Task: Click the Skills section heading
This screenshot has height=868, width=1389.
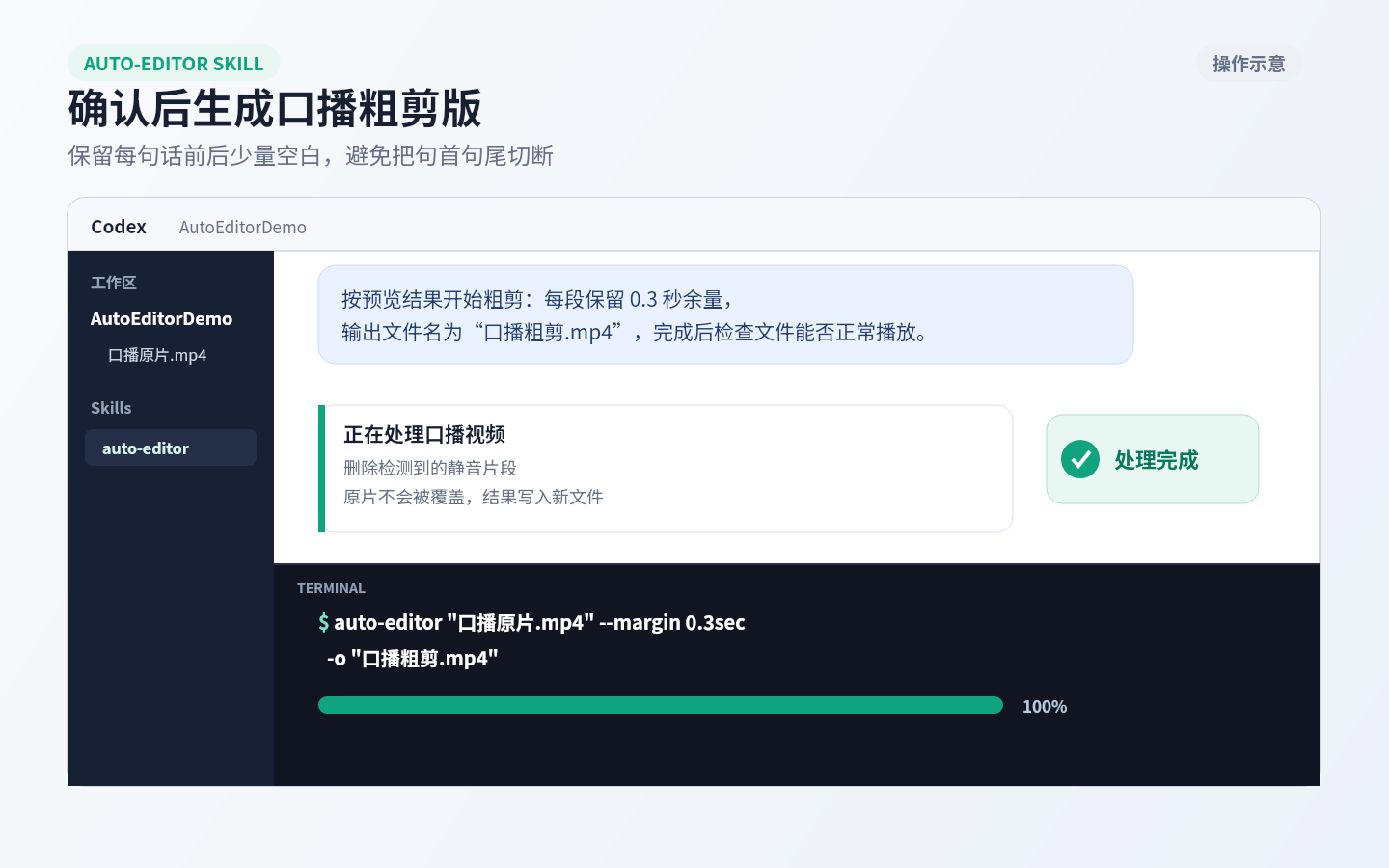Action: pyautogui.click(x=111, y=408)
